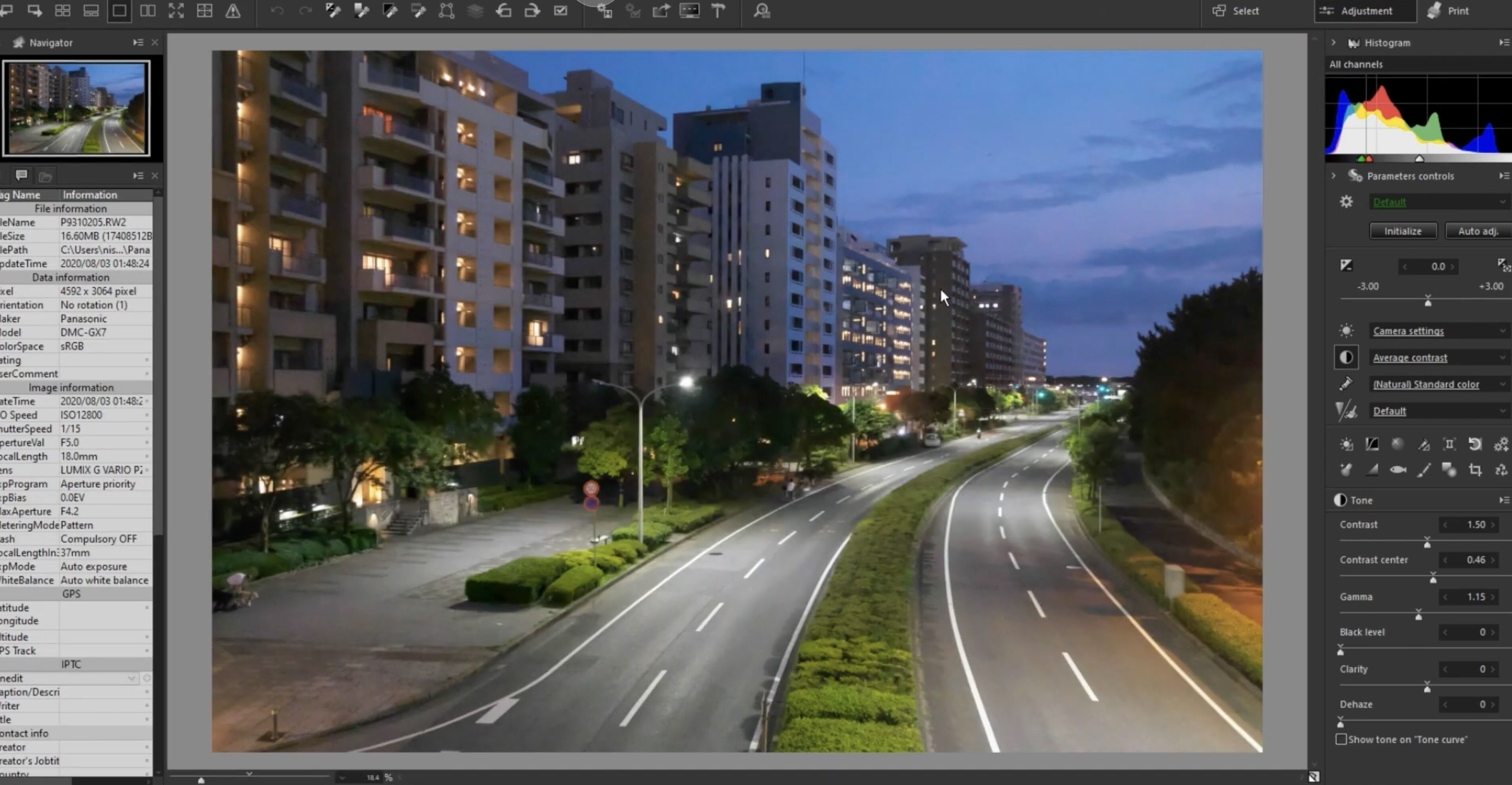1512x785 pixels.
Task: Enable Show tone on Tone curve checkbox
Action: coord(1341,739)
